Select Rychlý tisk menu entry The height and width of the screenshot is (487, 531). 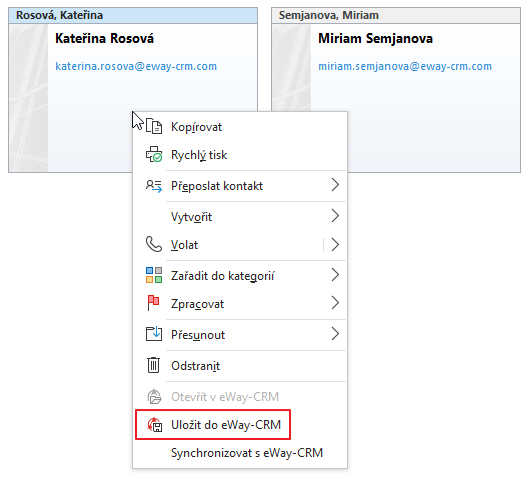click(240, 155)
